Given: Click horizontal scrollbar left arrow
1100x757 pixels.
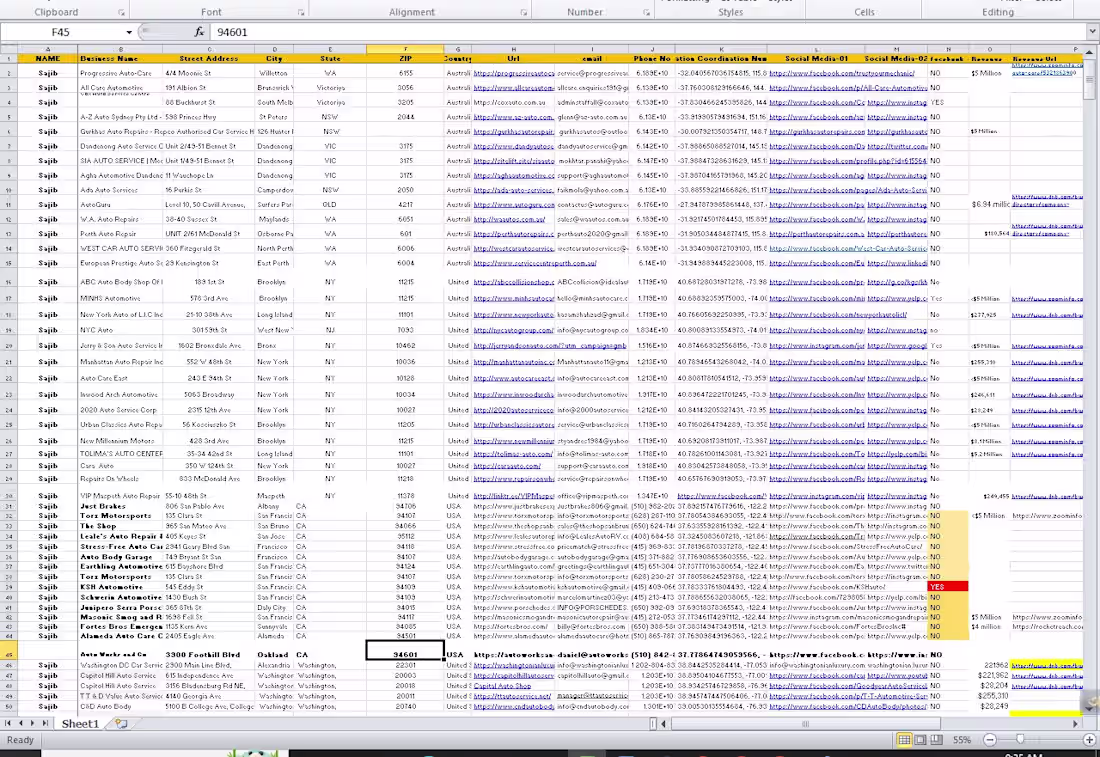Looking at the screenshot, I should [x=664, y=723].
